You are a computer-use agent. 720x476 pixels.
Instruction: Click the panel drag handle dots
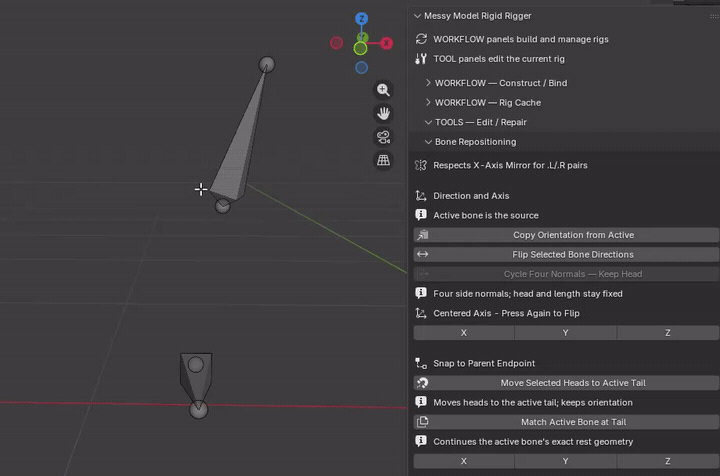click(x=714, y=16)
